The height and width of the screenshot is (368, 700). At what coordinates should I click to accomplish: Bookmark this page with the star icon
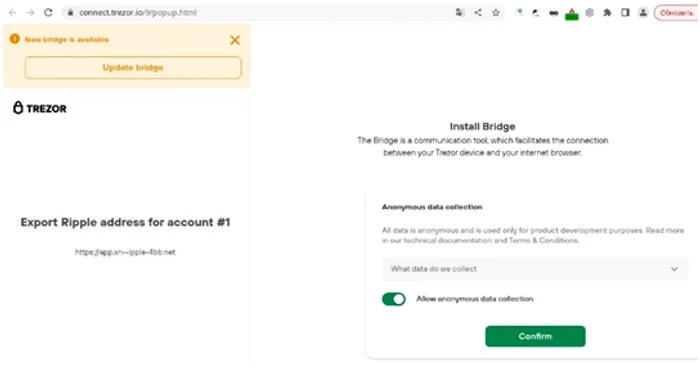(496, 13)
